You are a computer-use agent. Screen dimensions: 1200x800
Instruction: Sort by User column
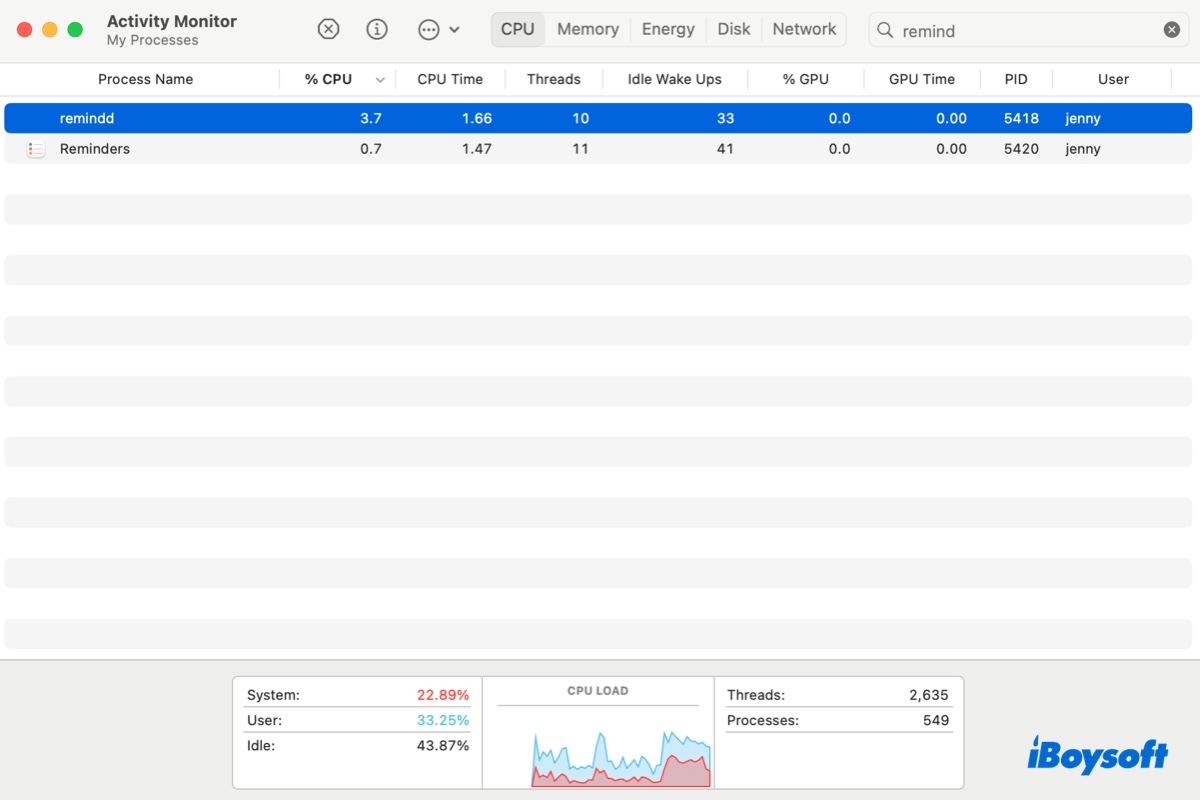point(1113,79)
